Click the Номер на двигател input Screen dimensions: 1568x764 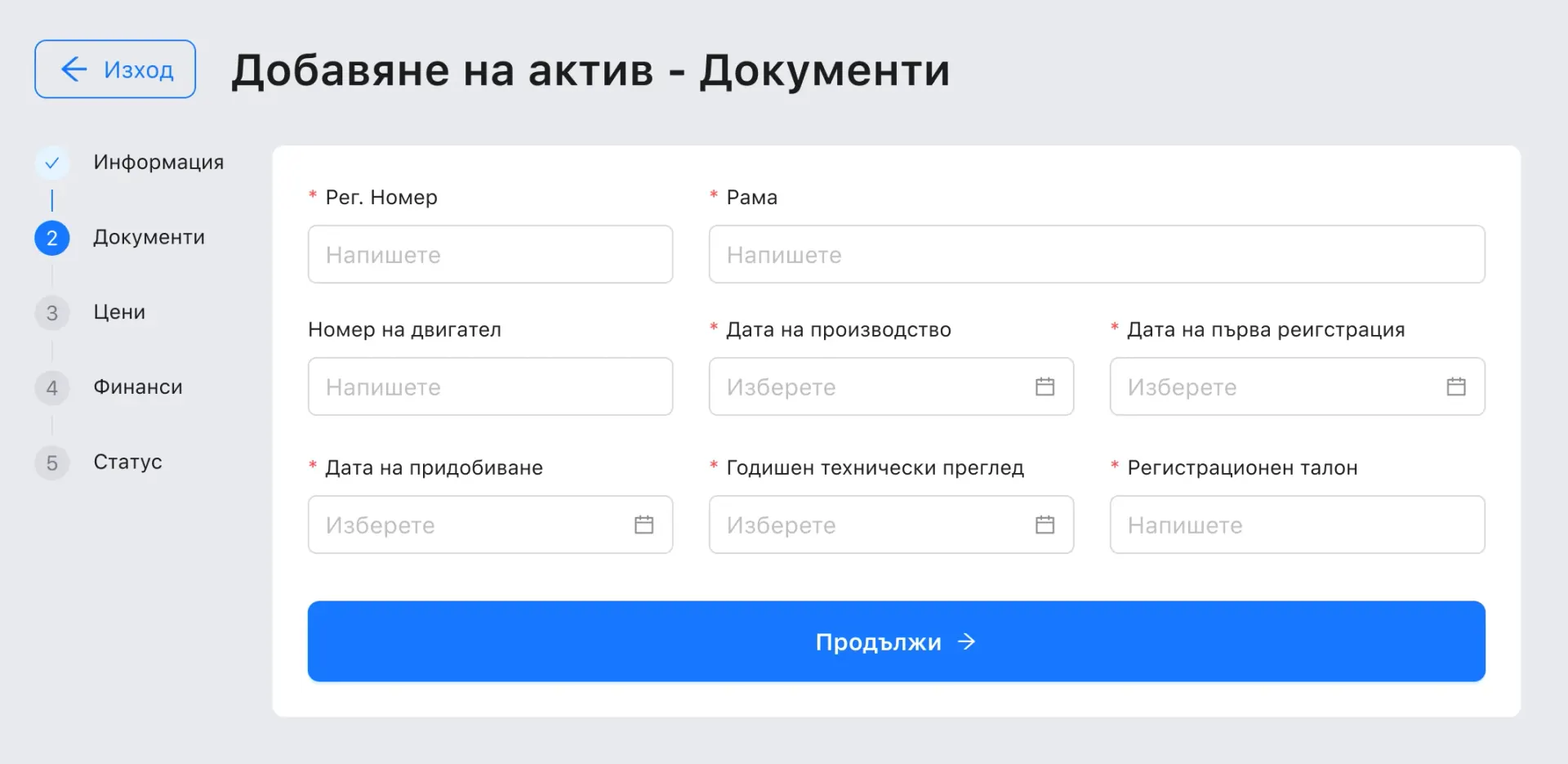pos(490,386)
